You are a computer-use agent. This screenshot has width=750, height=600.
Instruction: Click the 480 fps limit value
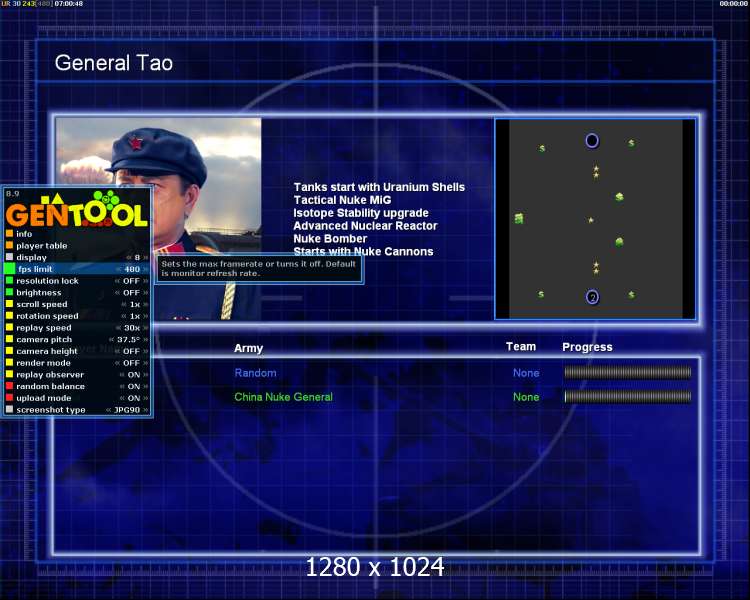[x=132, y=269]
